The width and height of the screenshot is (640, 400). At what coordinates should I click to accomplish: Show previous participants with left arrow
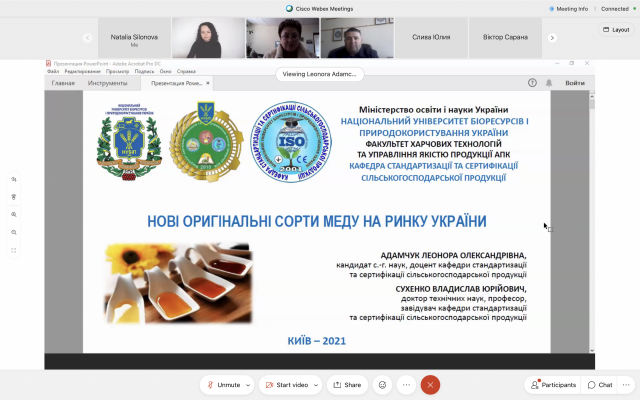tap(87, 38)
